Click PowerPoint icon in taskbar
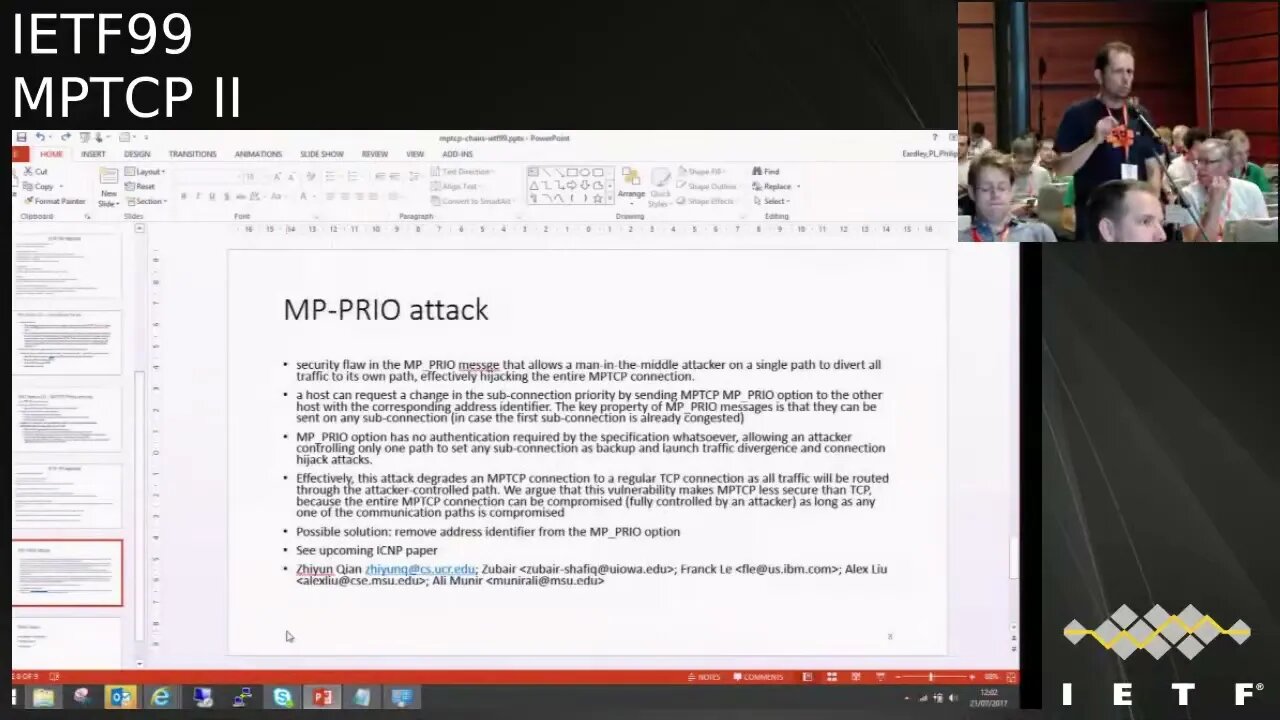1280x720 pixels. tap(322, 697)
